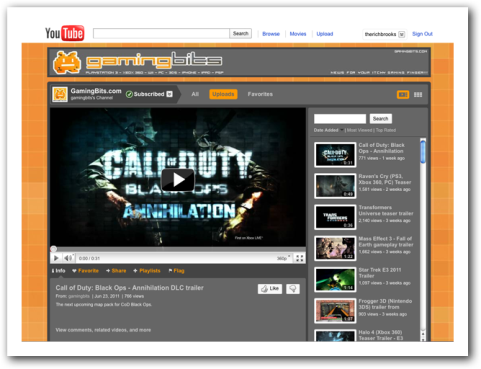
Task: Click the Like thumbs-up button
Action: 270,289
